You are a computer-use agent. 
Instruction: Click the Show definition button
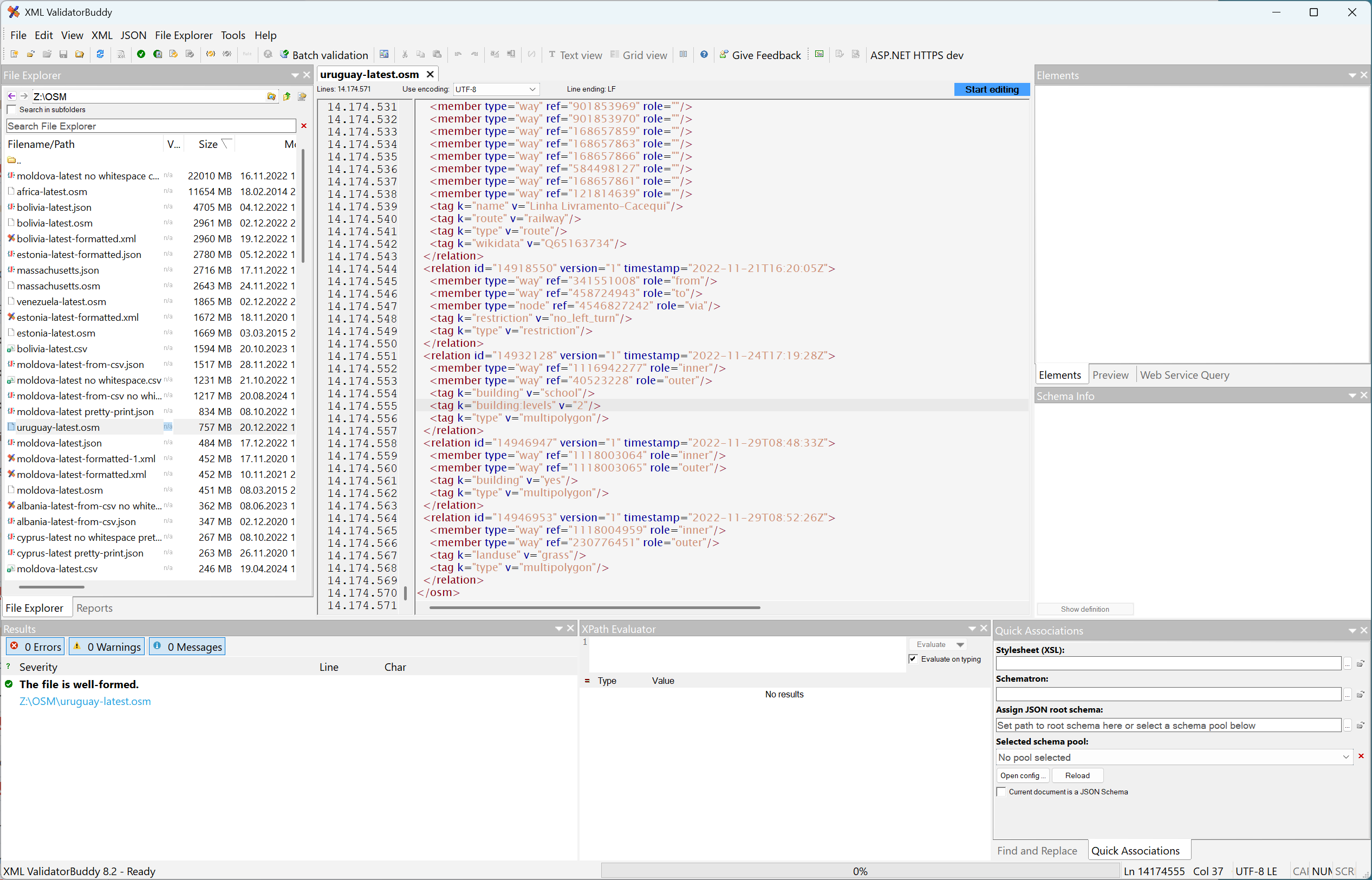click(1085, 609)
